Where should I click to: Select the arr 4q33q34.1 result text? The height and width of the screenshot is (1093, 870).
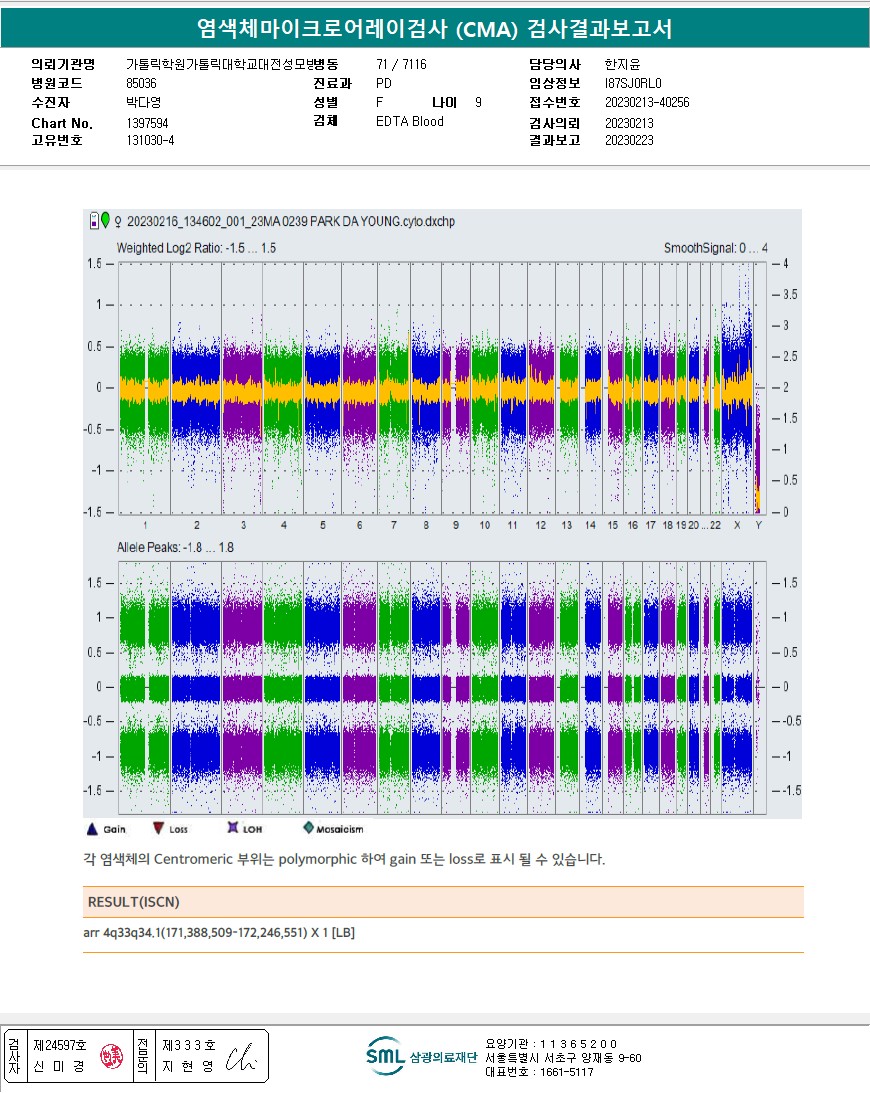(x=219, y=933)
